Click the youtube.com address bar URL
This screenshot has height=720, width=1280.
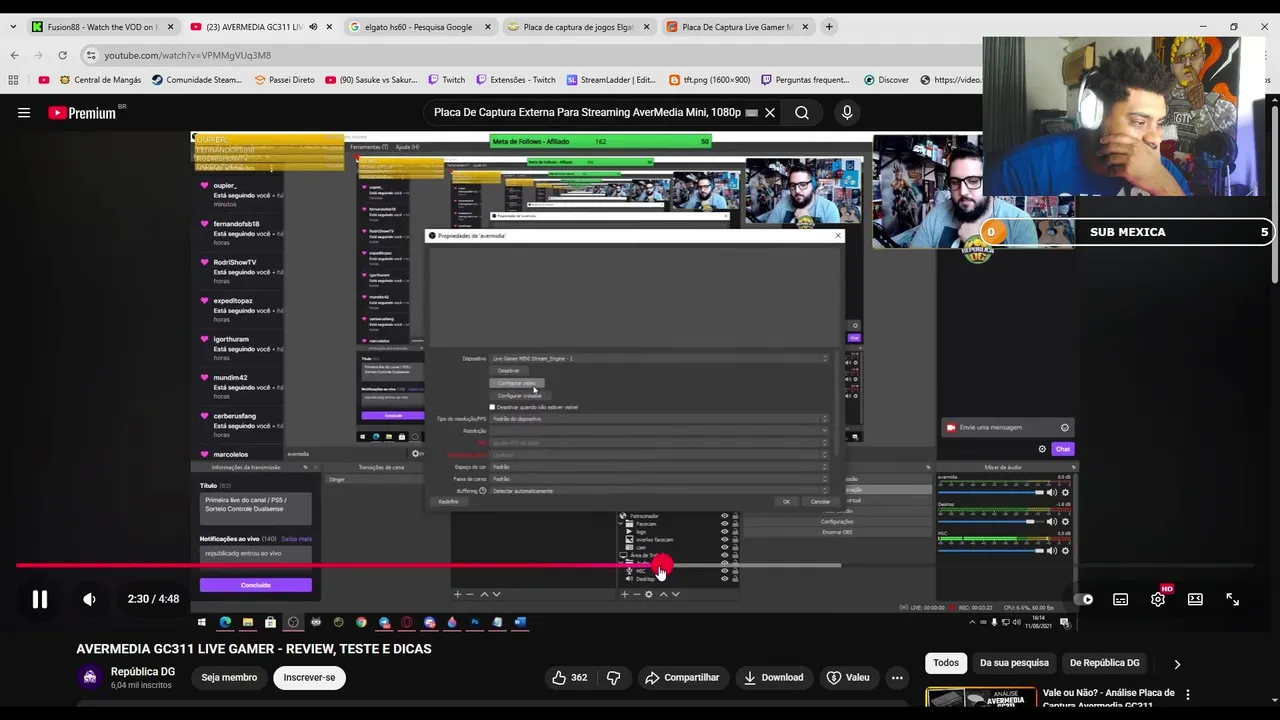(x=187, y=55)
